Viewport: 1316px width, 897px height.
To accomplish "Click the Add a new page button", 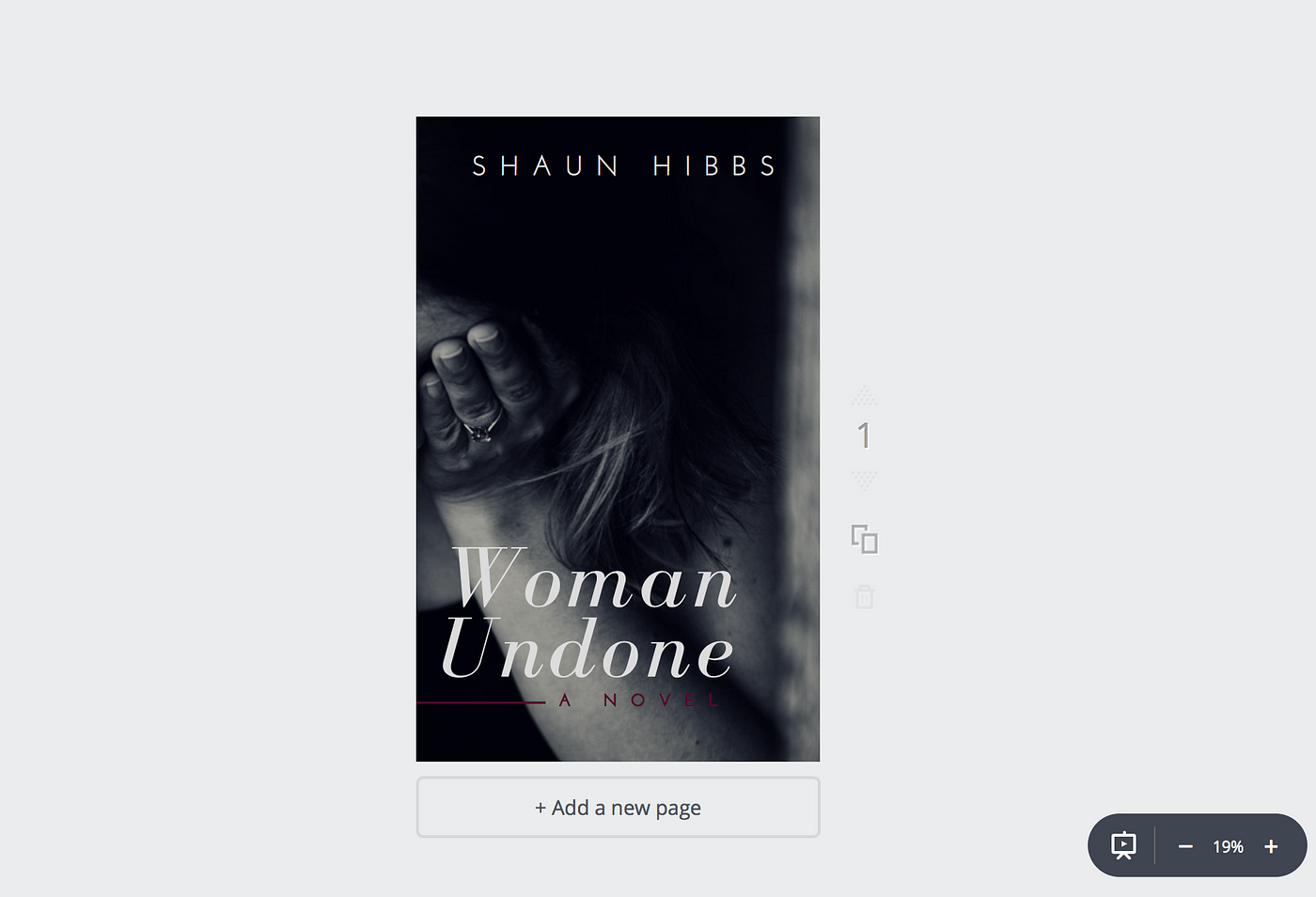I will 618,808.
